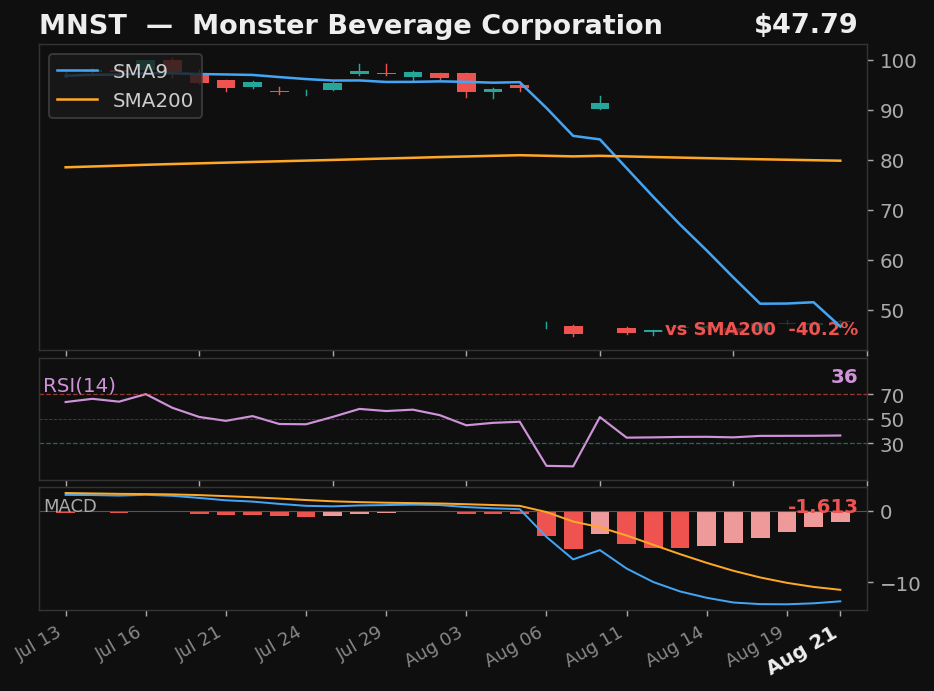The height and width of the screenshot is (691, 934).
Task: Click the RSI 70 axis tick label
Action: (x=891, y=396)
